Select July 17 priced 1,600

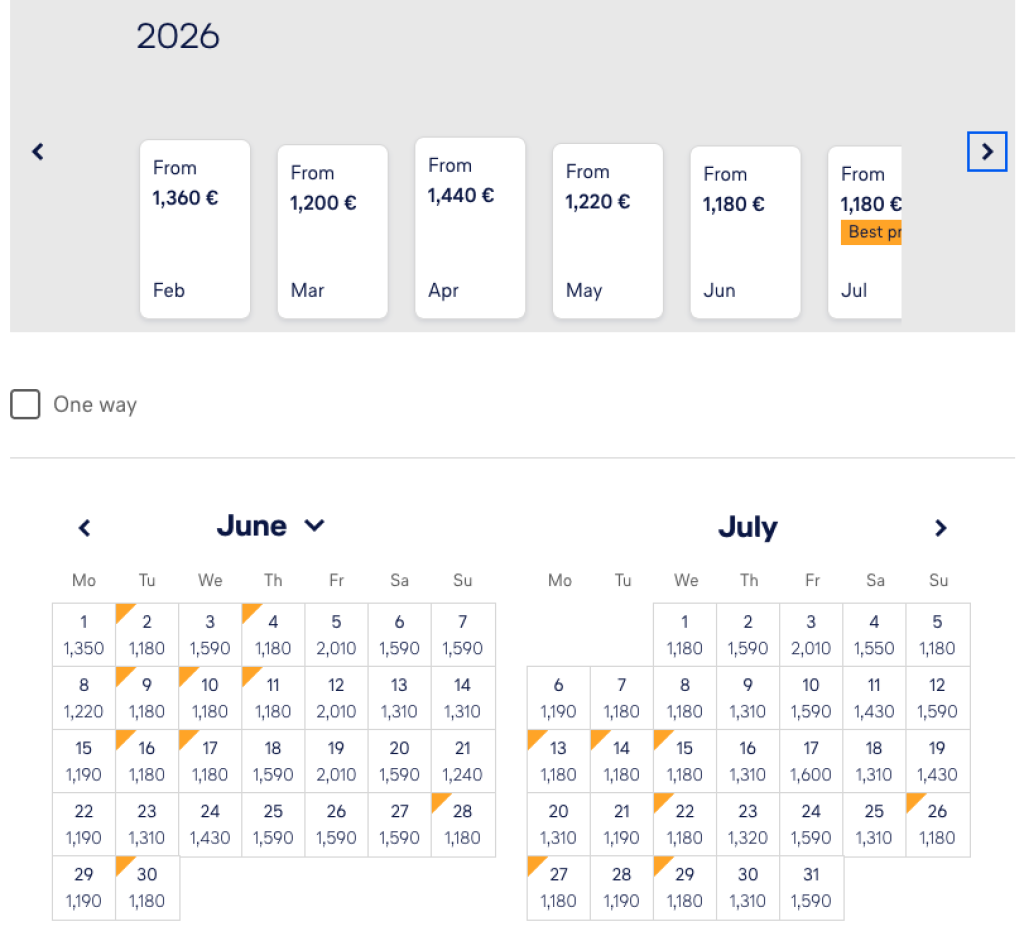(811, 761)
